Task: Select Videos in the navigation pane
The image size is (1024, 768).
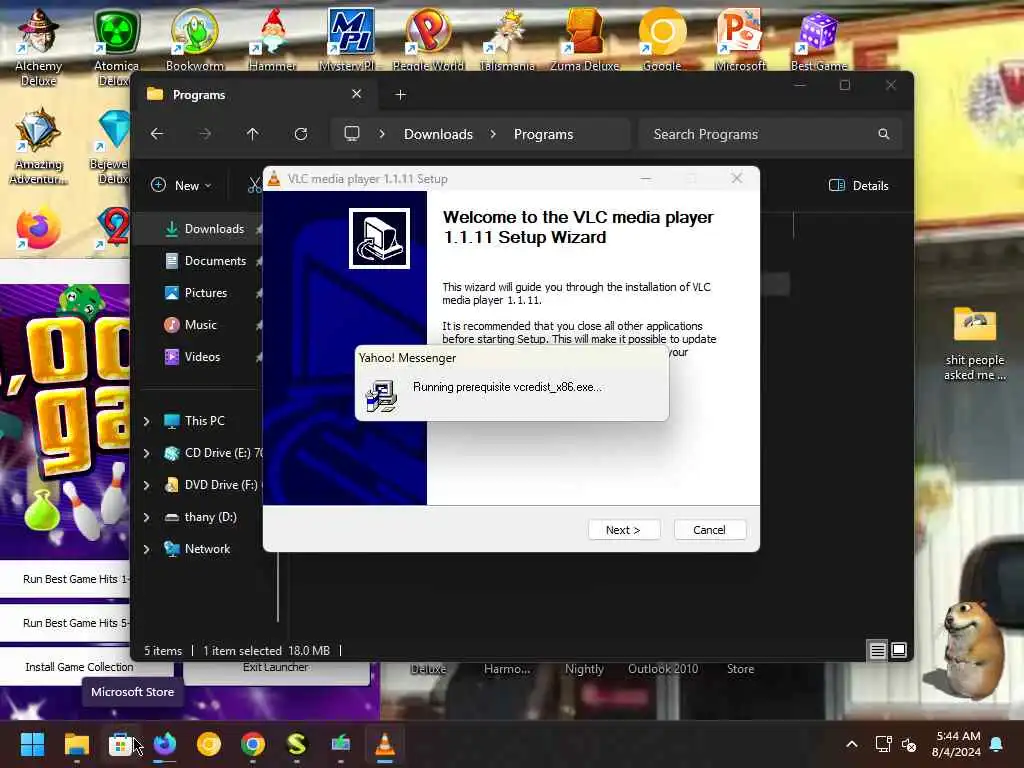Action: [x=202, y=357]
